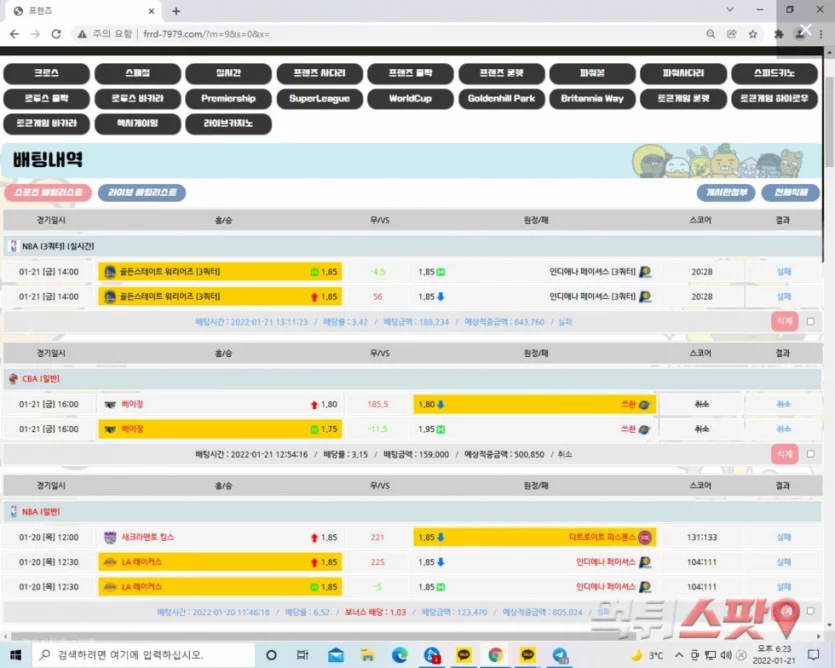Open File Explorer from the taskbar
Viewport: 835px width, 668px height.
tap(367, 655)
